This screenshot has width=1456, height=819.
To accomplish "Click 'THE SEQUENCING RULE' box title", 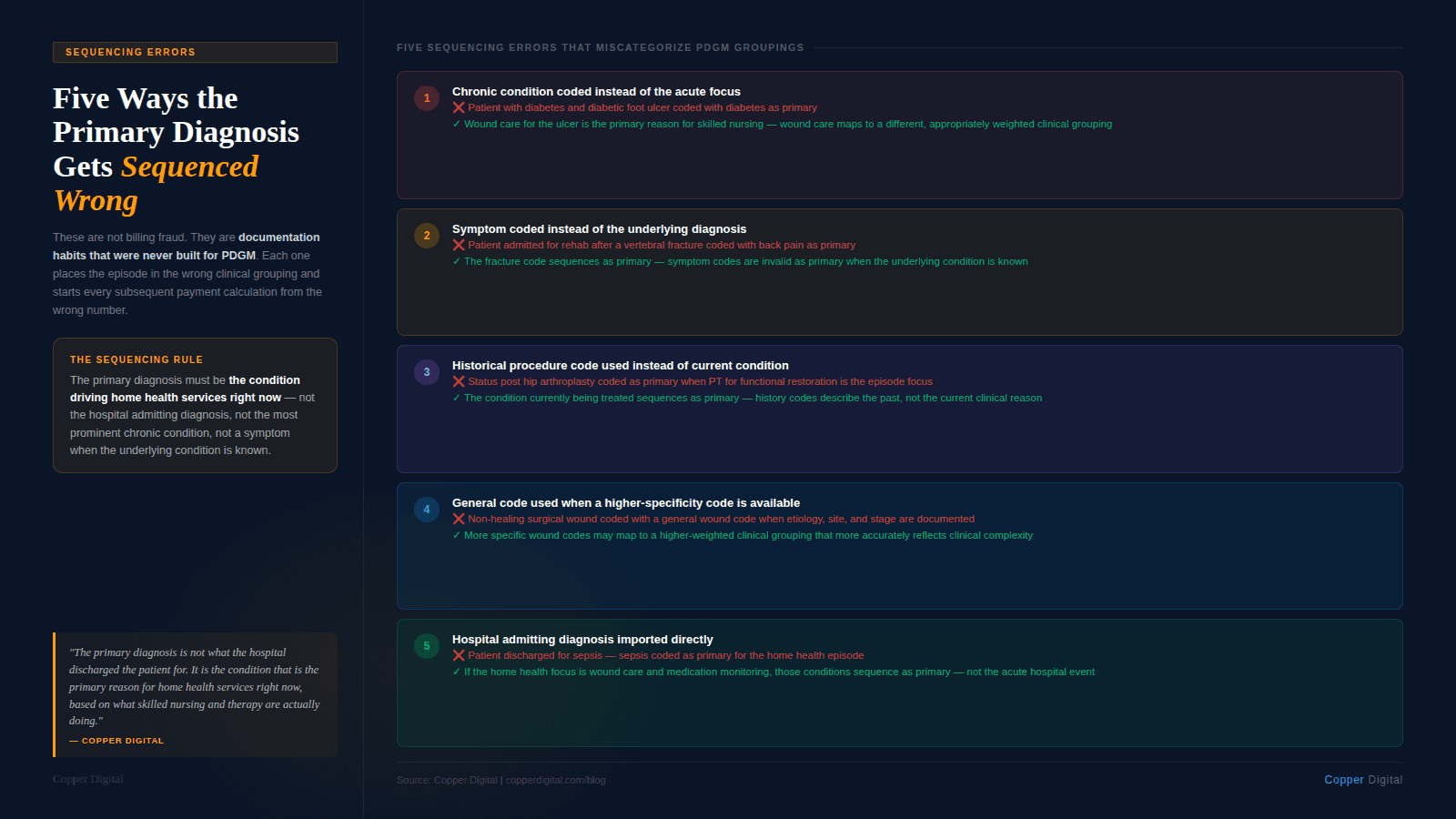I will pyautogui.click(x=136, y=359).
